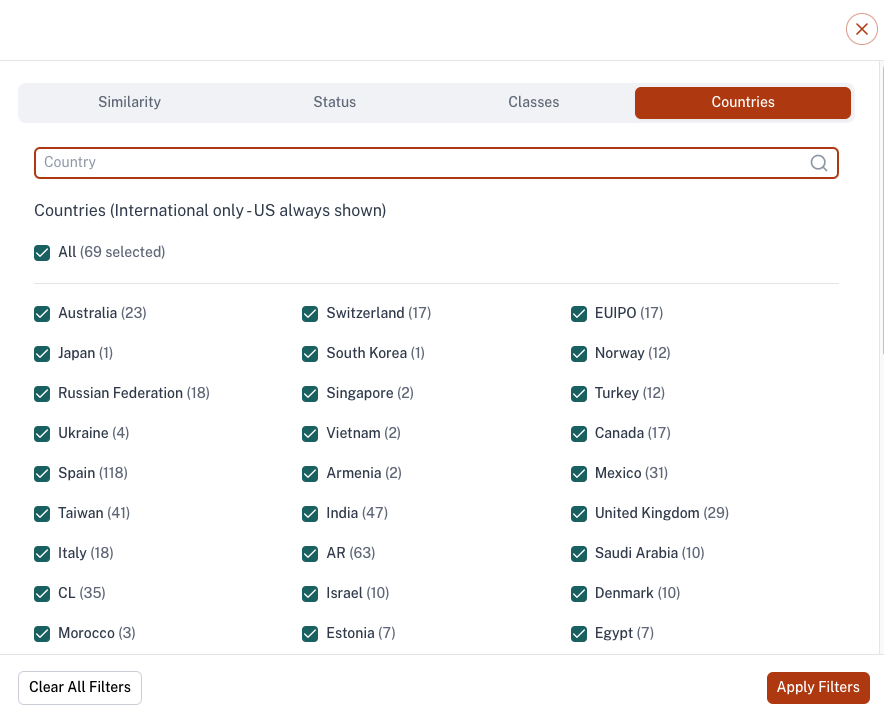The height and width of the screenshot is (715, 884).
Task: Toggle Estonia (7) checkbox
Action: click(310, 634)
